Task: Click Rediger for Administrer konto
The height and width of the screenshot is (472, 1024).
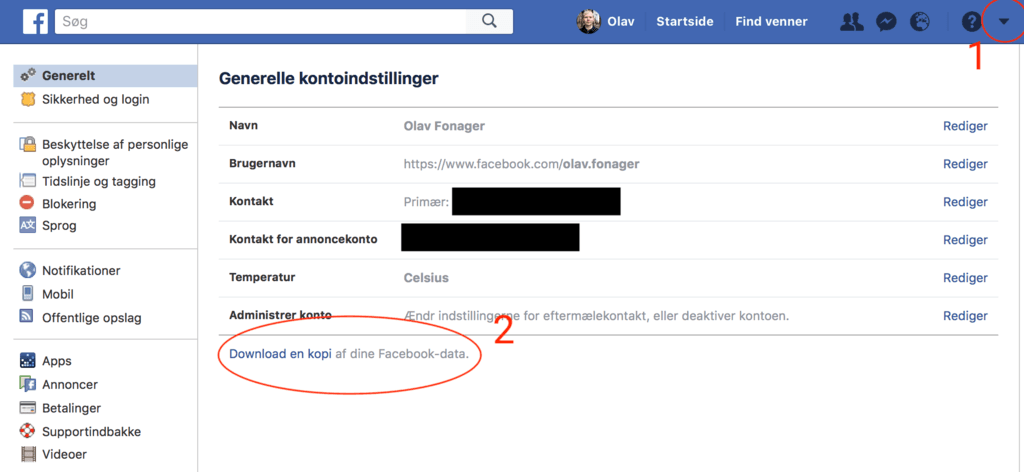Action: tap(965, 317)
